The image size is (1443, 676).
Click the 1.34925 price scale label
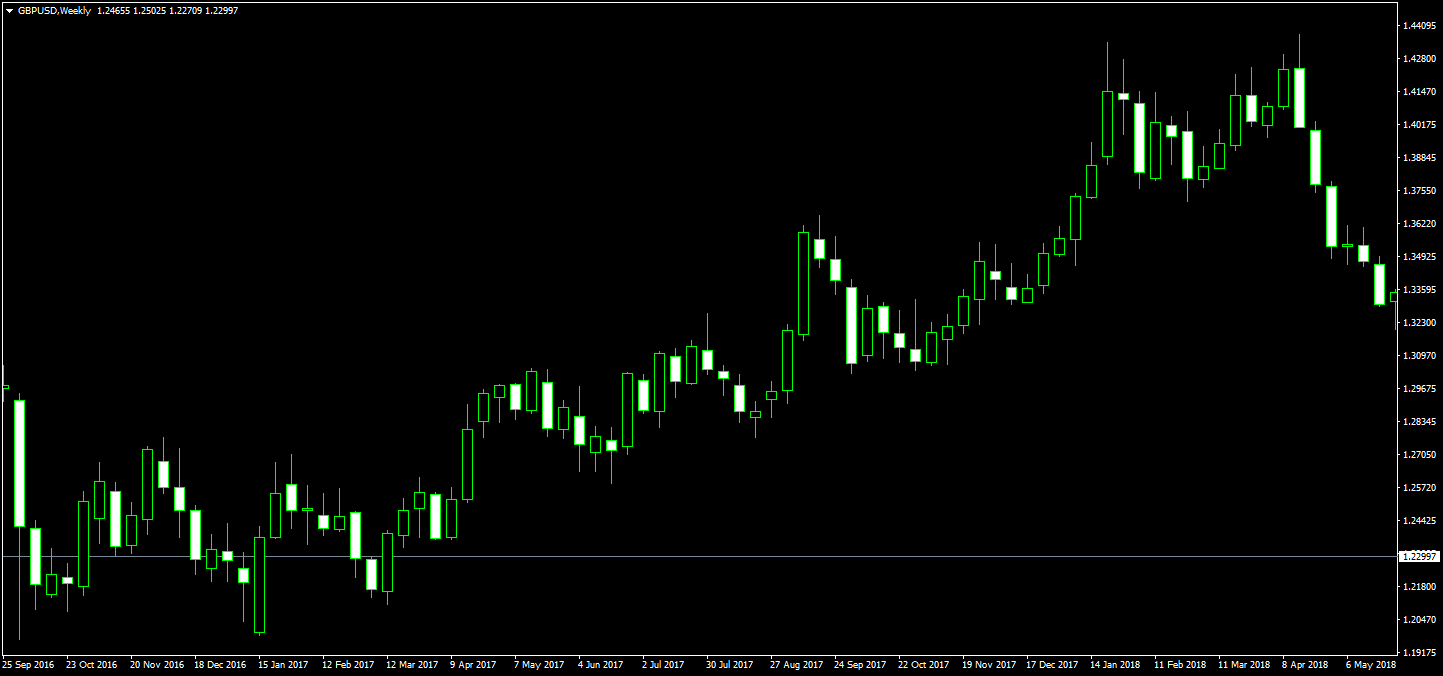pos(1420,256)
